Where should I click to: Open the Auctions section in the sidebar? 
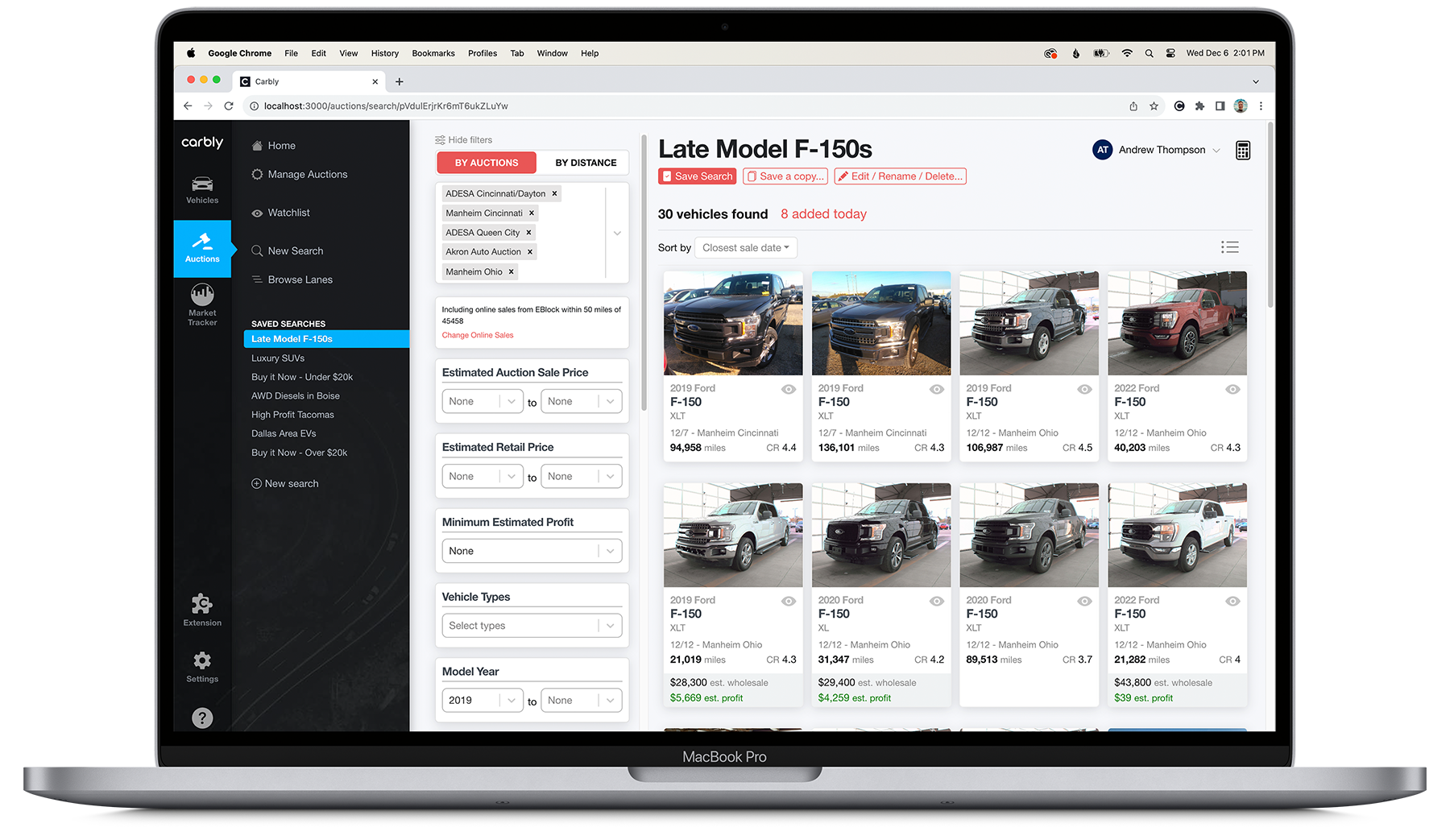pos(201,249)
